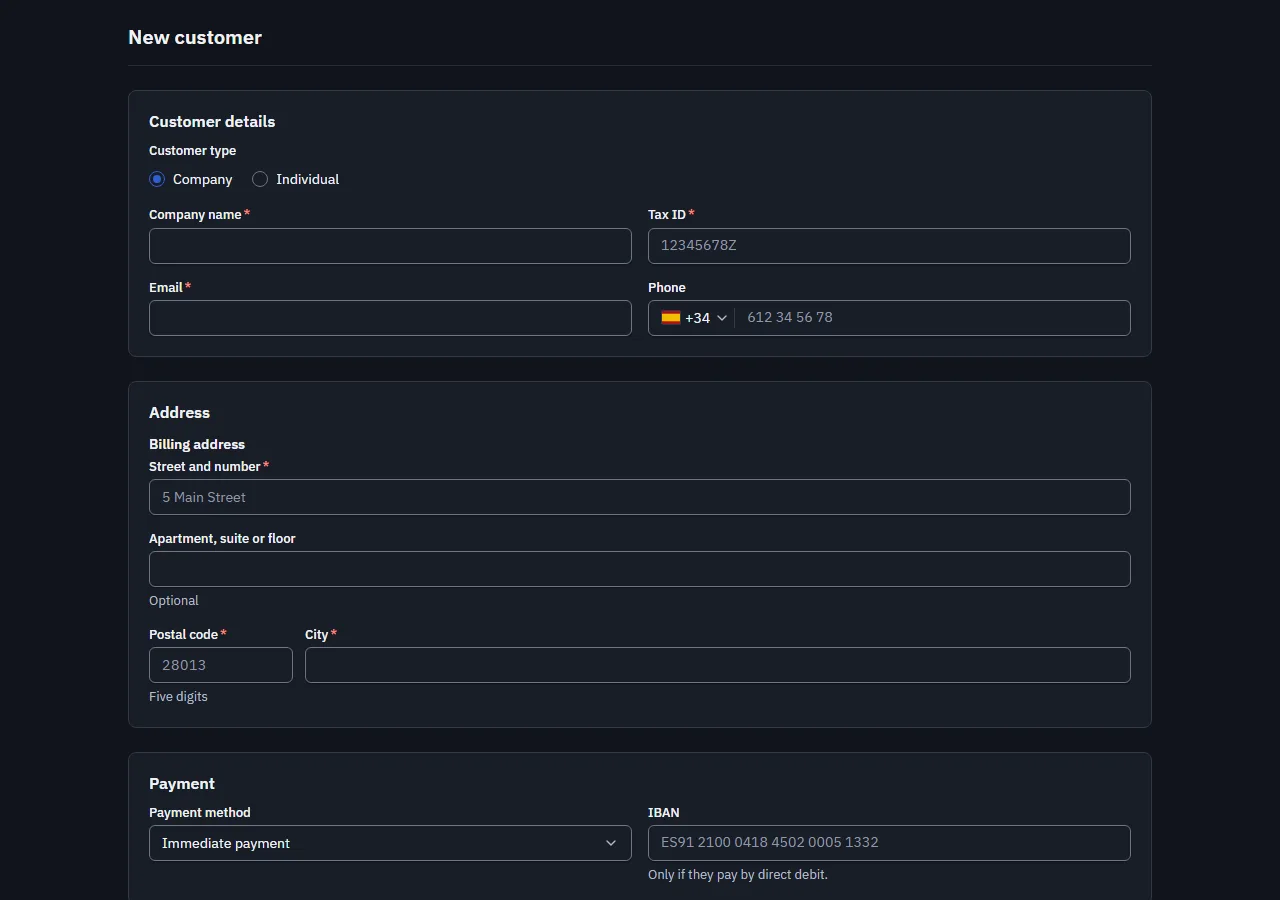This screenshot has width=1280, height=900.
Task: Click the phone number input
Action: (932, 318)
